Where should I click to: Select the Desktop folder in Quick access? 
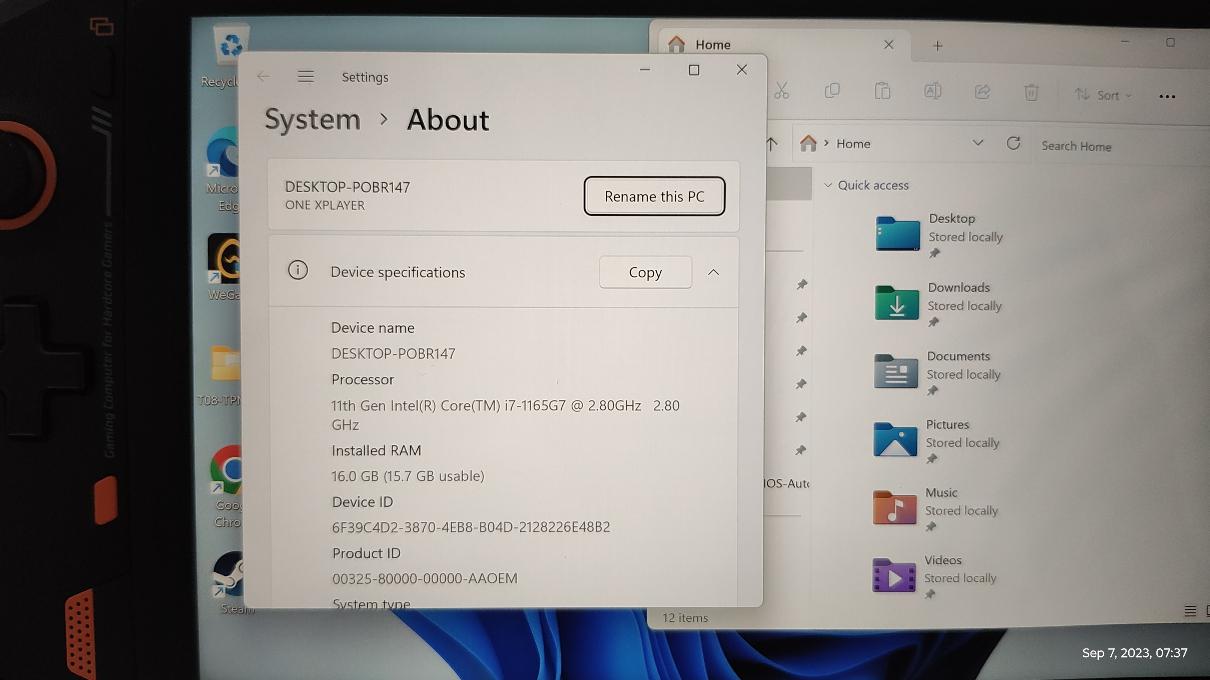coord(939,236)
